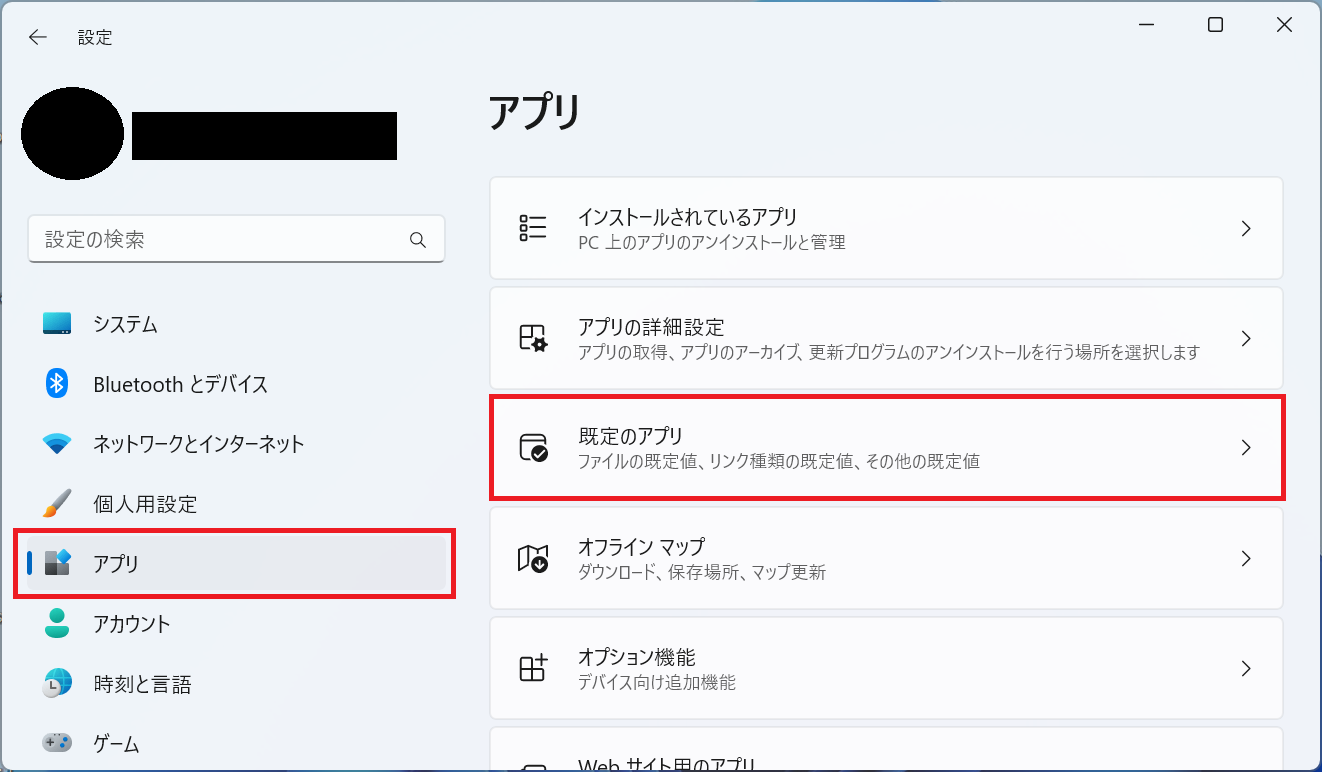Click the 既定のアプリ checkmark icon
The height and width of the screenshot is (772, 1322).
click(x=533, y=447)
